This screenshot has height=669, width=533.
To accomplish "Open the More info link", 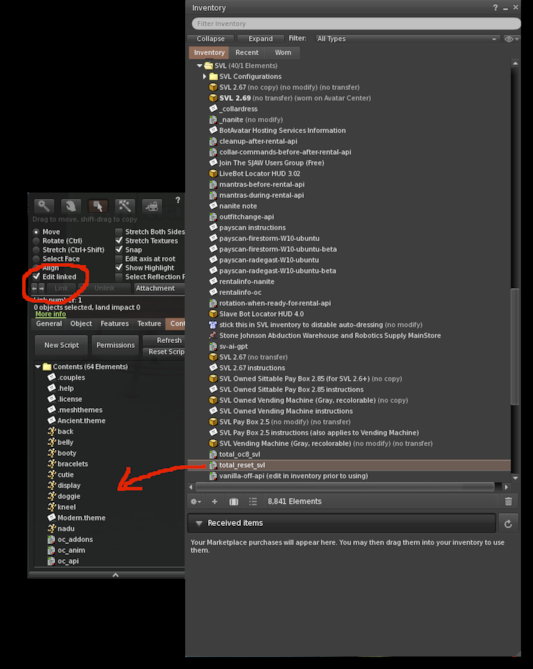I will 50,314.
